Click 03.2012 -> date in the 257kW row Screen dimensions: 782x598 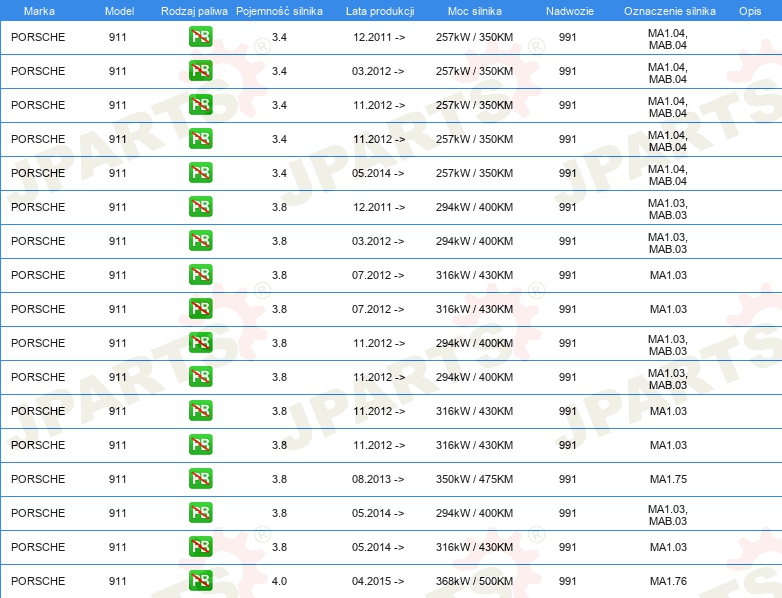(x=378, y=71)
